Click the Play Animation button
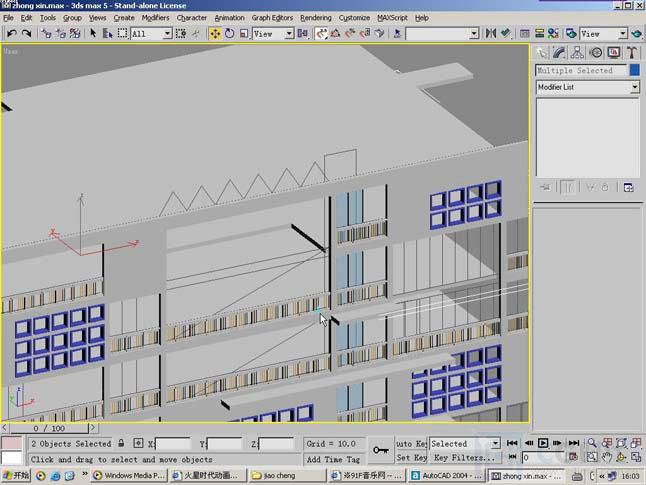 pyautogui.click(x=543, y=443)
